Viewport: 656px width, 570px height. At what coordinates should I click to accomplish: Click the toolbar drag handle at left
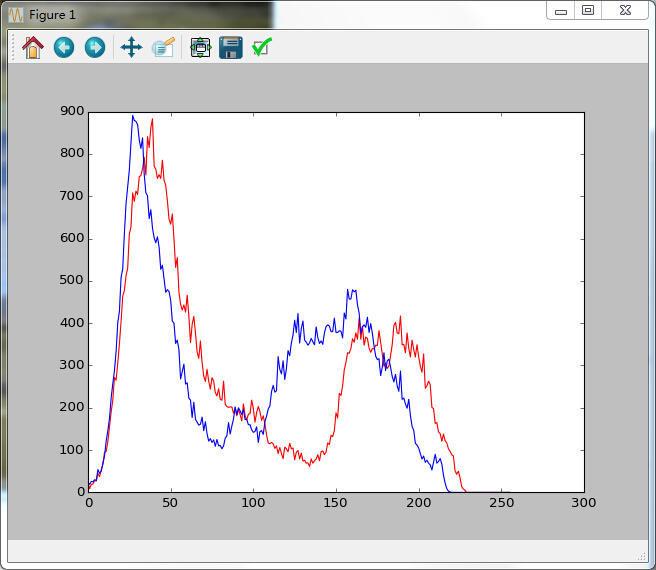tap(13, 47)
